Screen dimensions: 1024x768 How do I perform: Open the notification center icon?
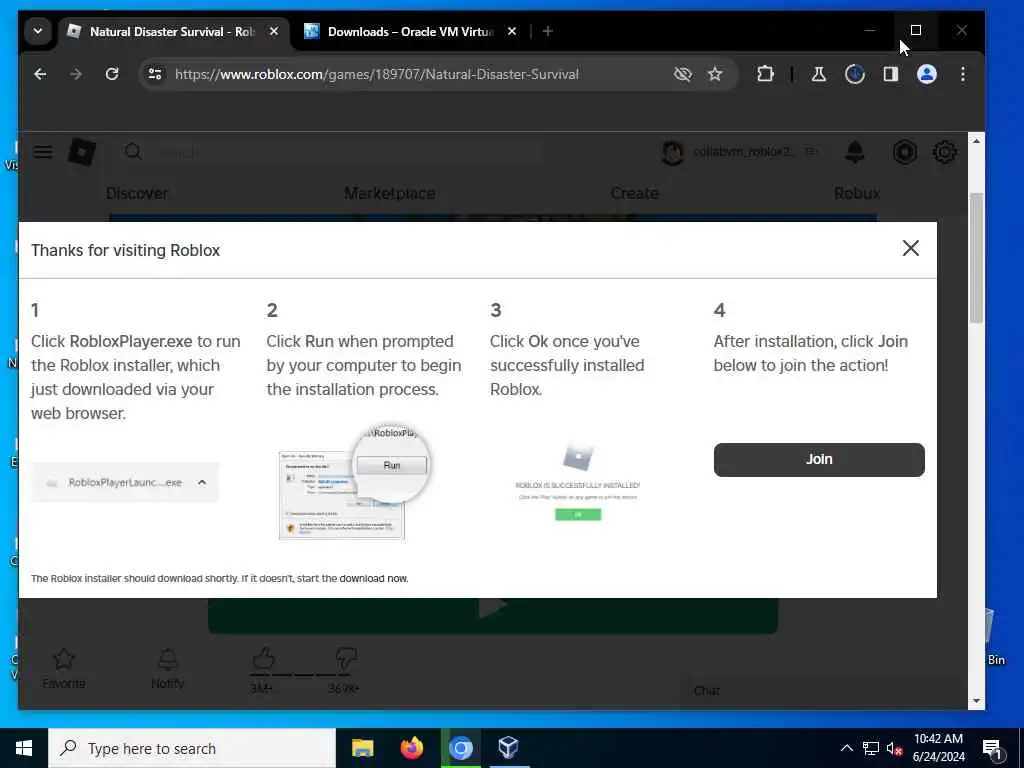pyautogui.click(x=993, y=750)
